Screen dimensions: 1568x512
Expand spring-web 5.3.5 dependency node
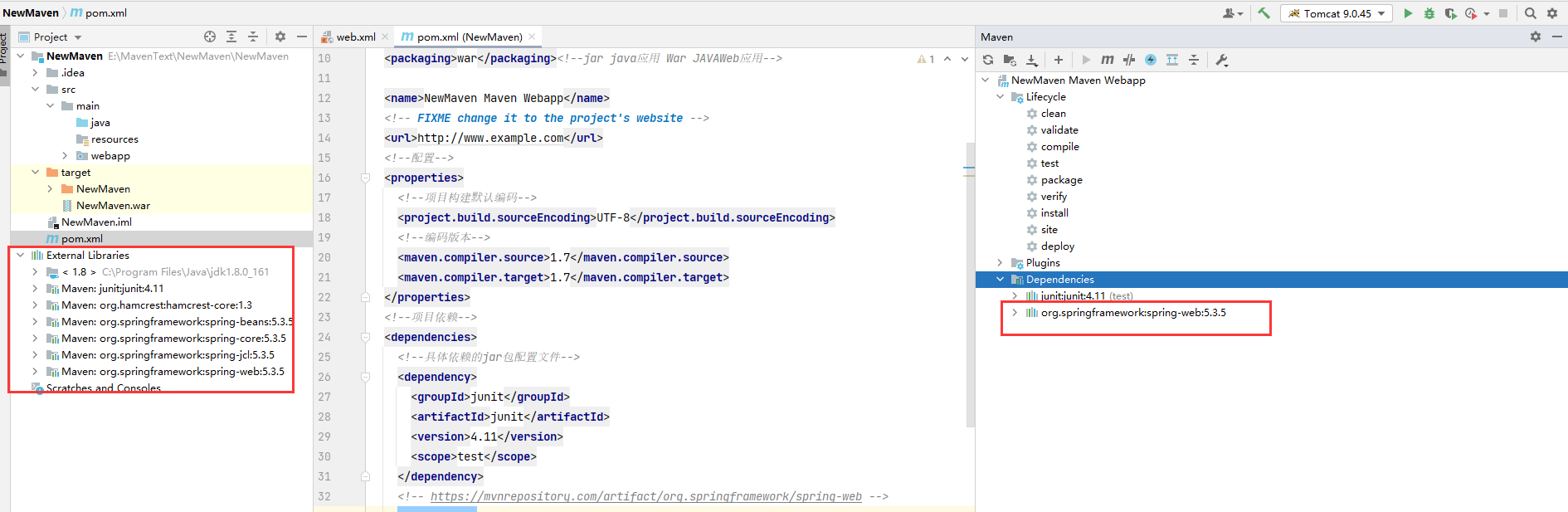[x=1014, y=313]
